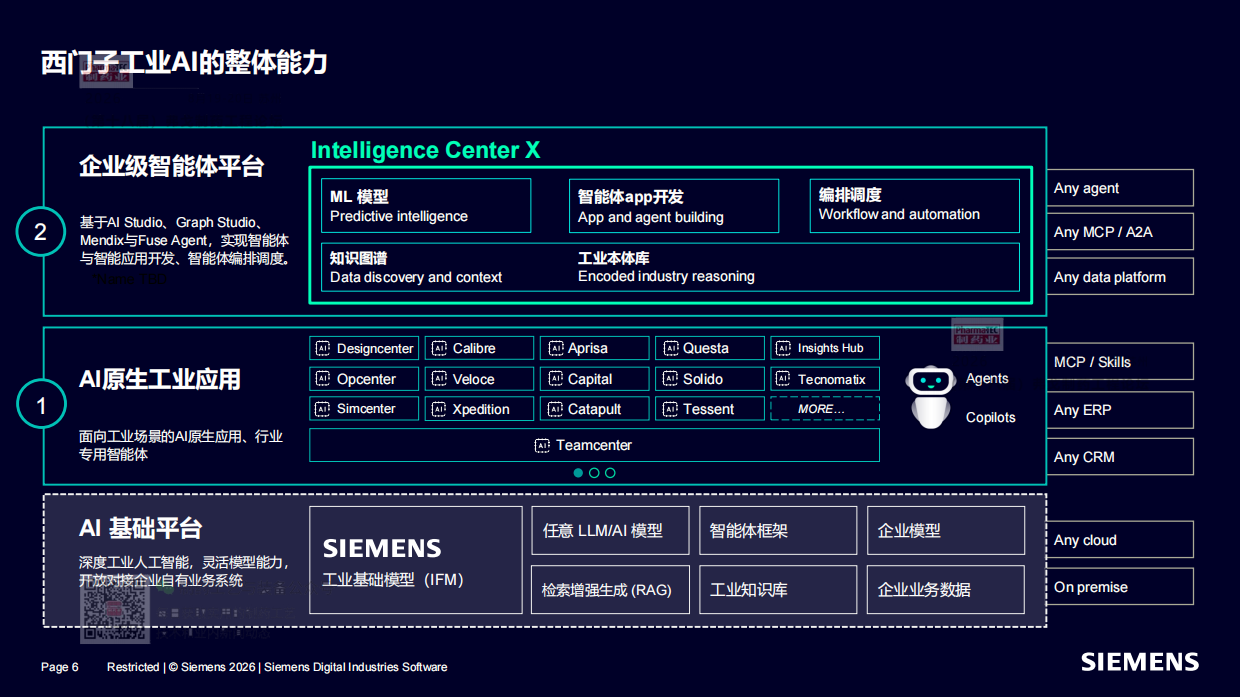
Task: Select the first filled carousel dot
Action: [x=578, y=473]
